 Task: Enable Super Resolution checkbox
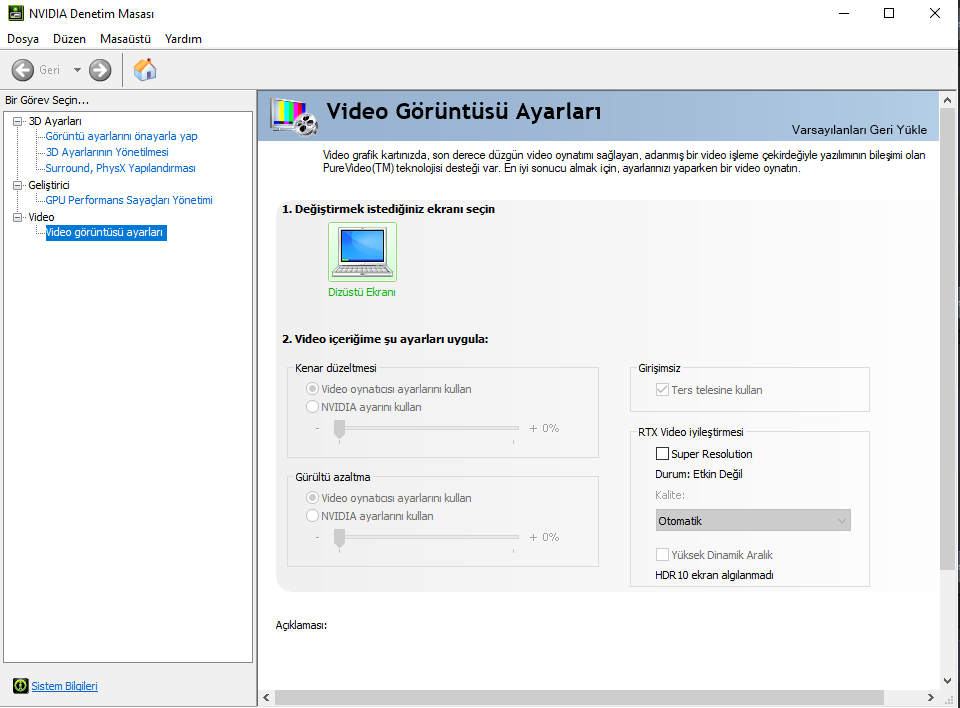(662, 454)
